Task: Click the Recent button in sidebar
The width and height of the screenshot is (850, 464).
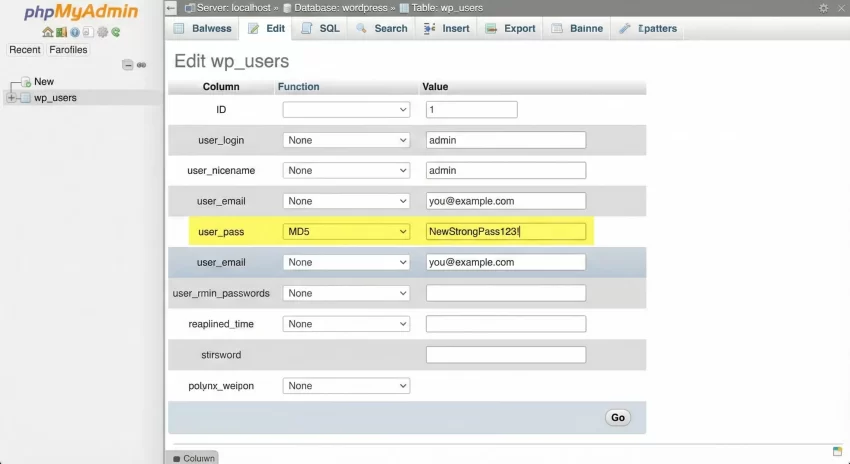Action: click(25, 49)
